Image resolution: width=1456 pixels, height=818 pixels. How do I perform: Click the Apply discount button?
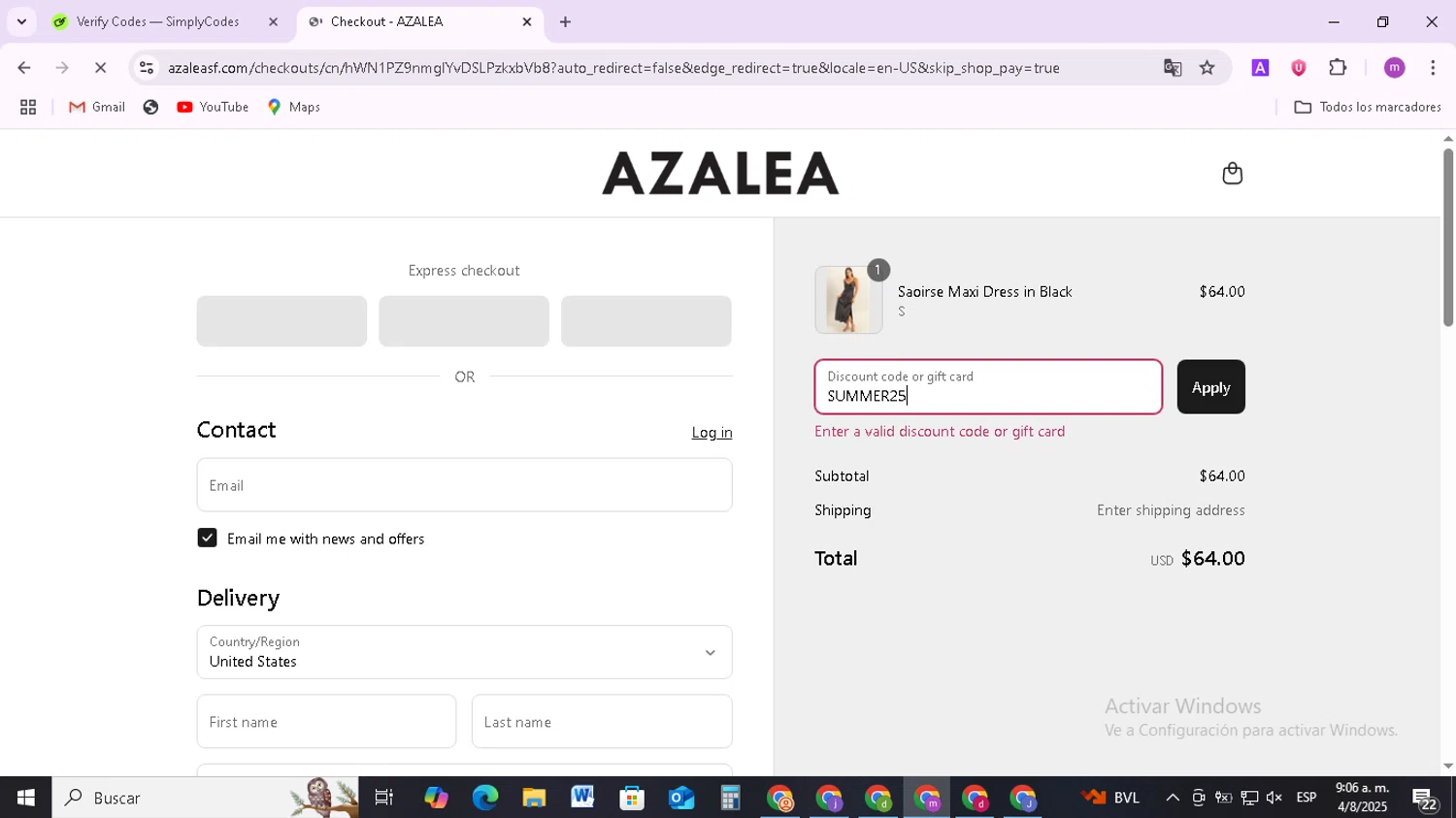coord(1210,387)
